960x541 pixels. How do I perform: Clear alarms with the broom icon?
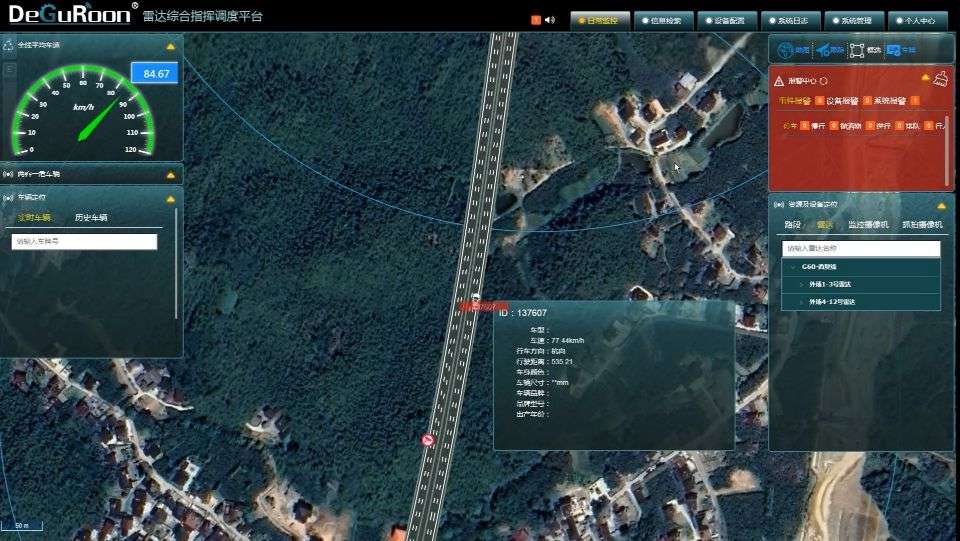click(x=942, y=78)
